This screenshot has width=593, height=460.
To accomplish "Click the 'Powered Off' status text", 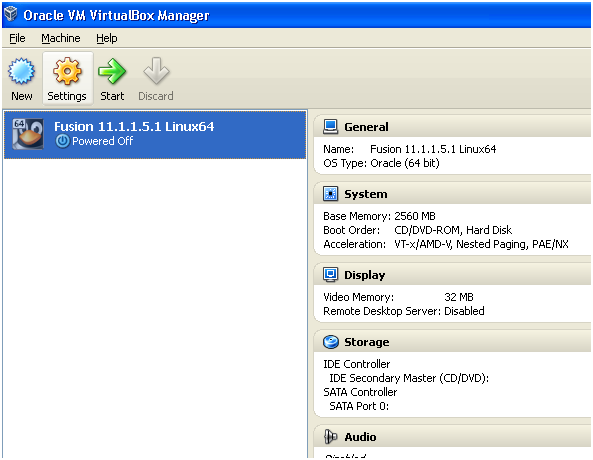I will (102, 141).
